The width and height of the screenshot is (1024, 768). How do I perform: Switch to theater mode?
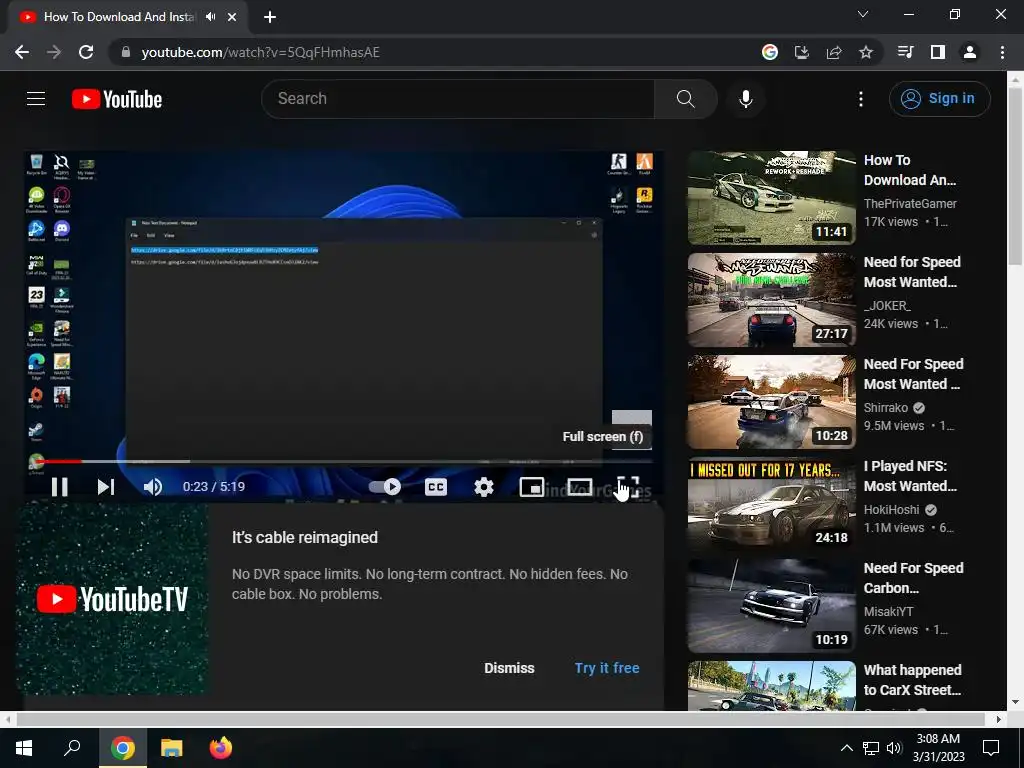580,487
